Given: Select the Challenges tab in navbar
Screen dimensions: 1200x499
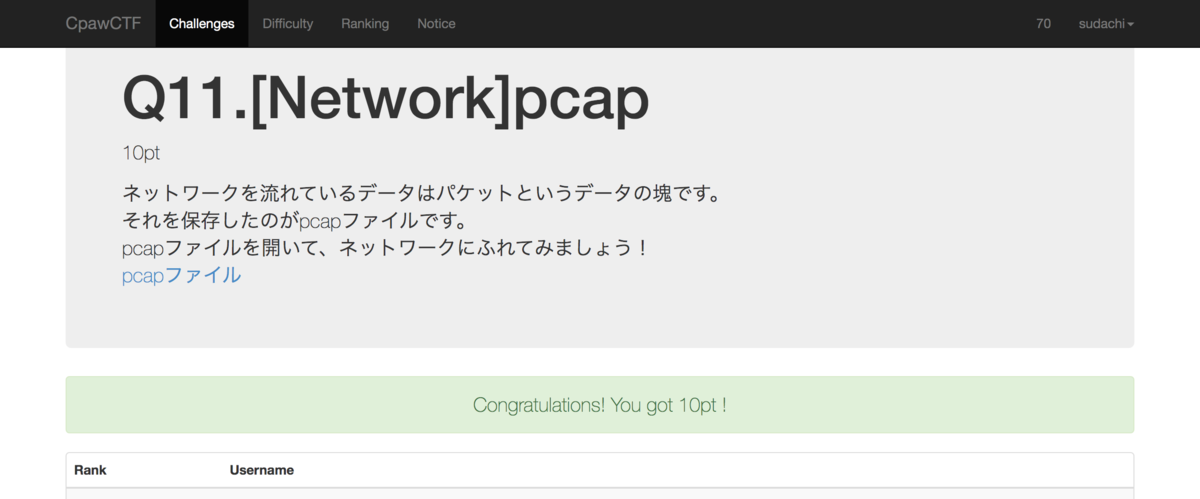Looking at the screenshot, I should [202, 23].
